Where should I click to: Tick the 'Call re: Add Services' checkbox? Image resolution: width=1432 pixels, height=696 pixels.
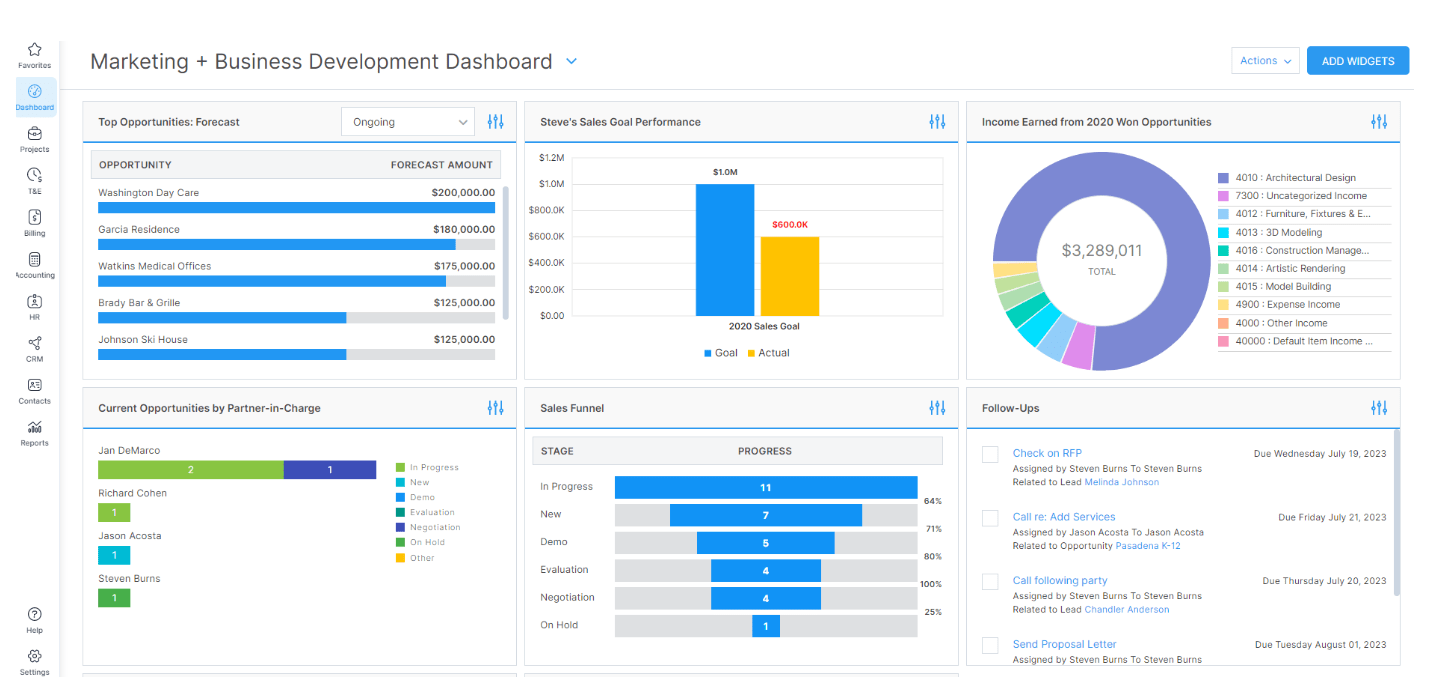click(x=990, y=518)
